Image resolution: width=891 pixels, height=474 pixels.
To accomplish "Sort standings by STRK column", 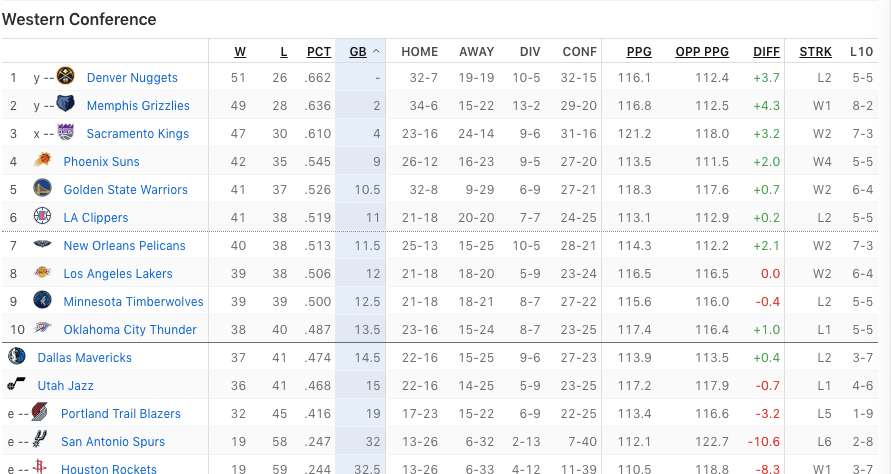I will pos(815,52).
